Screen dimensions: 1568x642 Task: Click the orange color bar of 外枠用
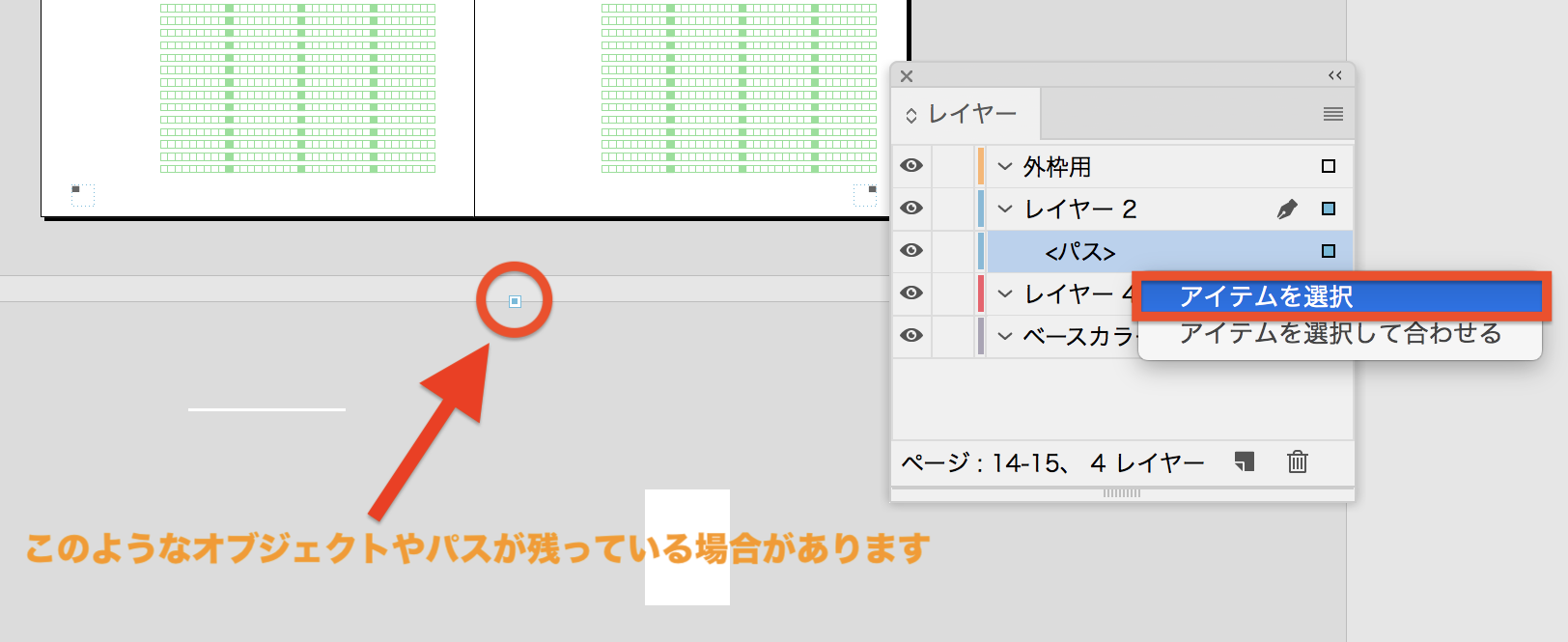click(981, 166)
